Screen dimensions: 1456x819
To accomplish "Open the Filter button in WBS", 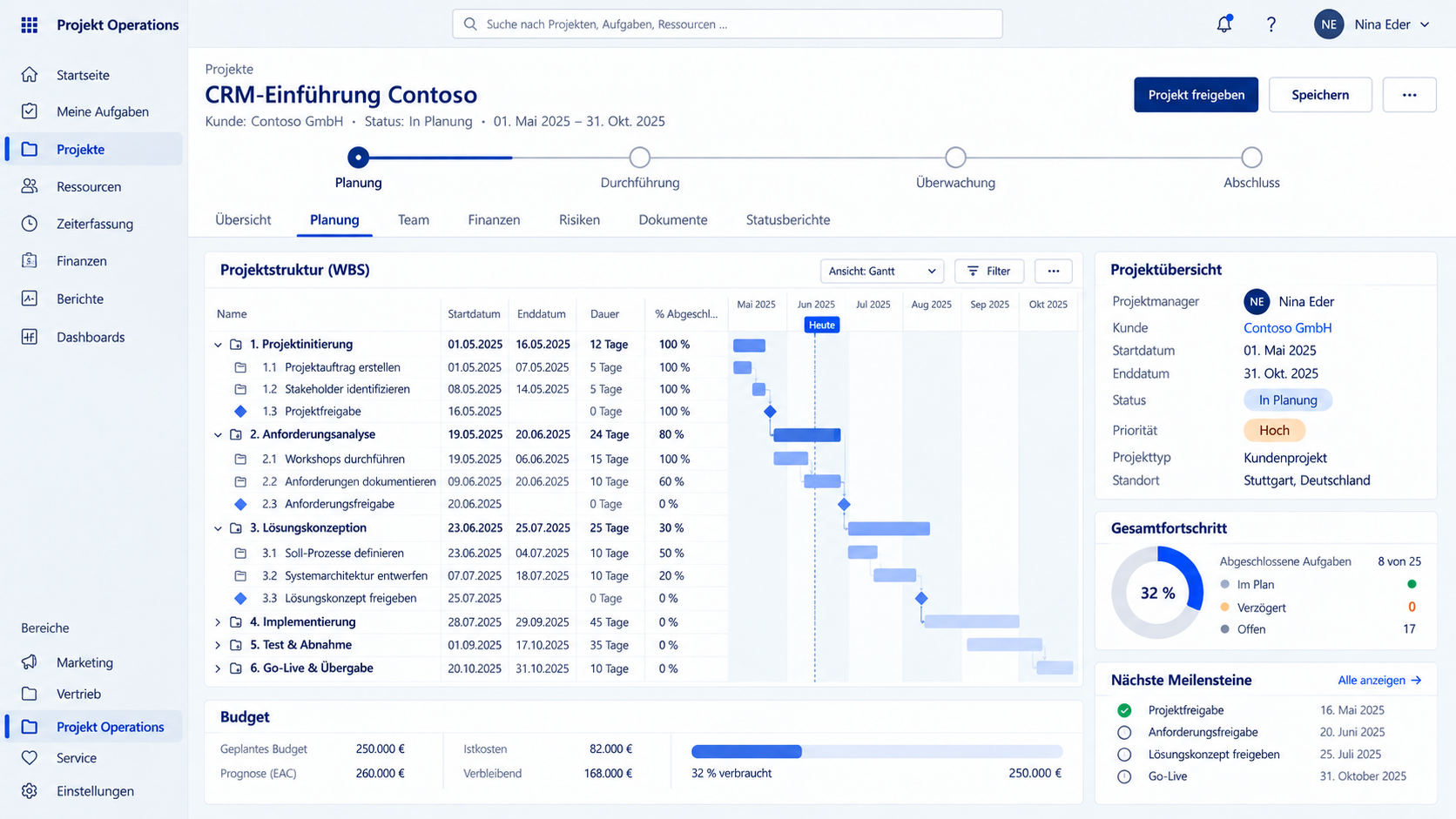I will pos(989,272).
